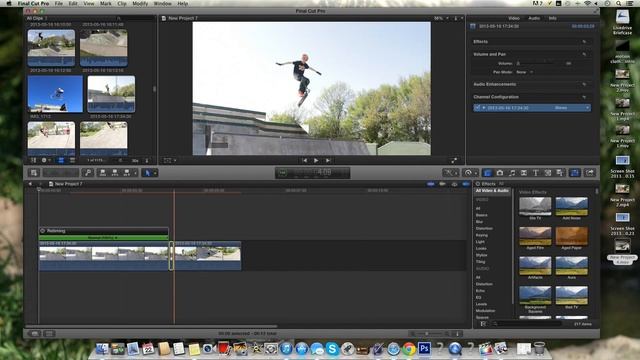Screen dimensions: 640x360
Task: Switch browser to list view
Action: 72,160
